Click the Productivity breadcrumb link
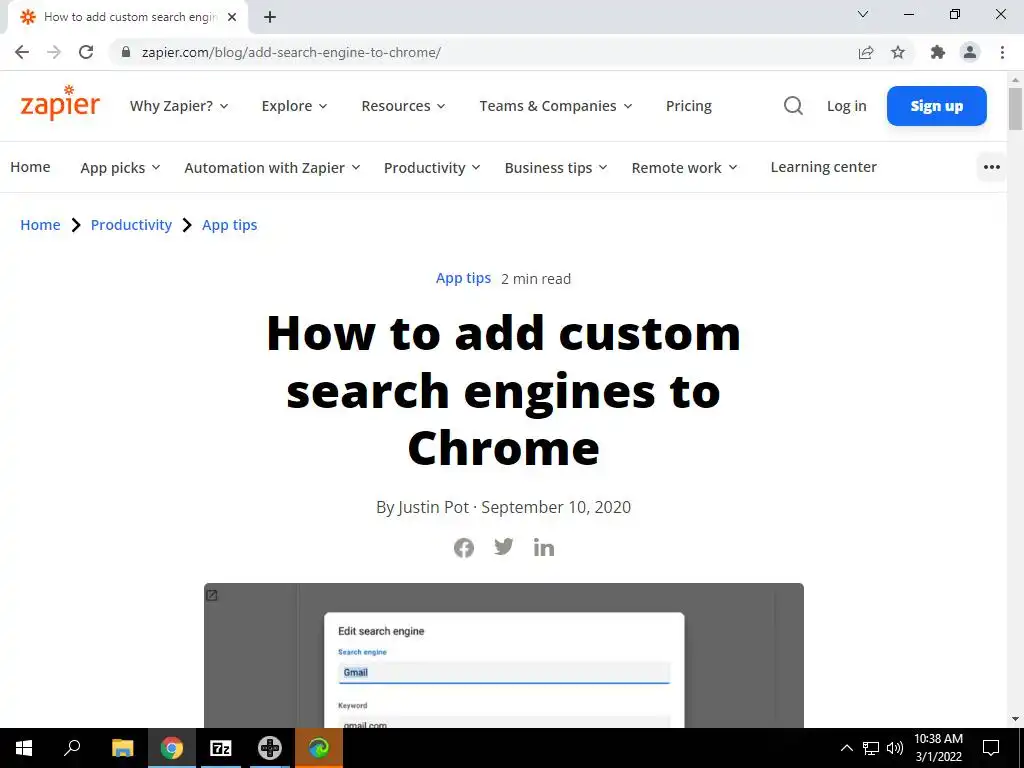This screenshot has width=1024, height=768. pyautogui.click(x=131, y=225)
